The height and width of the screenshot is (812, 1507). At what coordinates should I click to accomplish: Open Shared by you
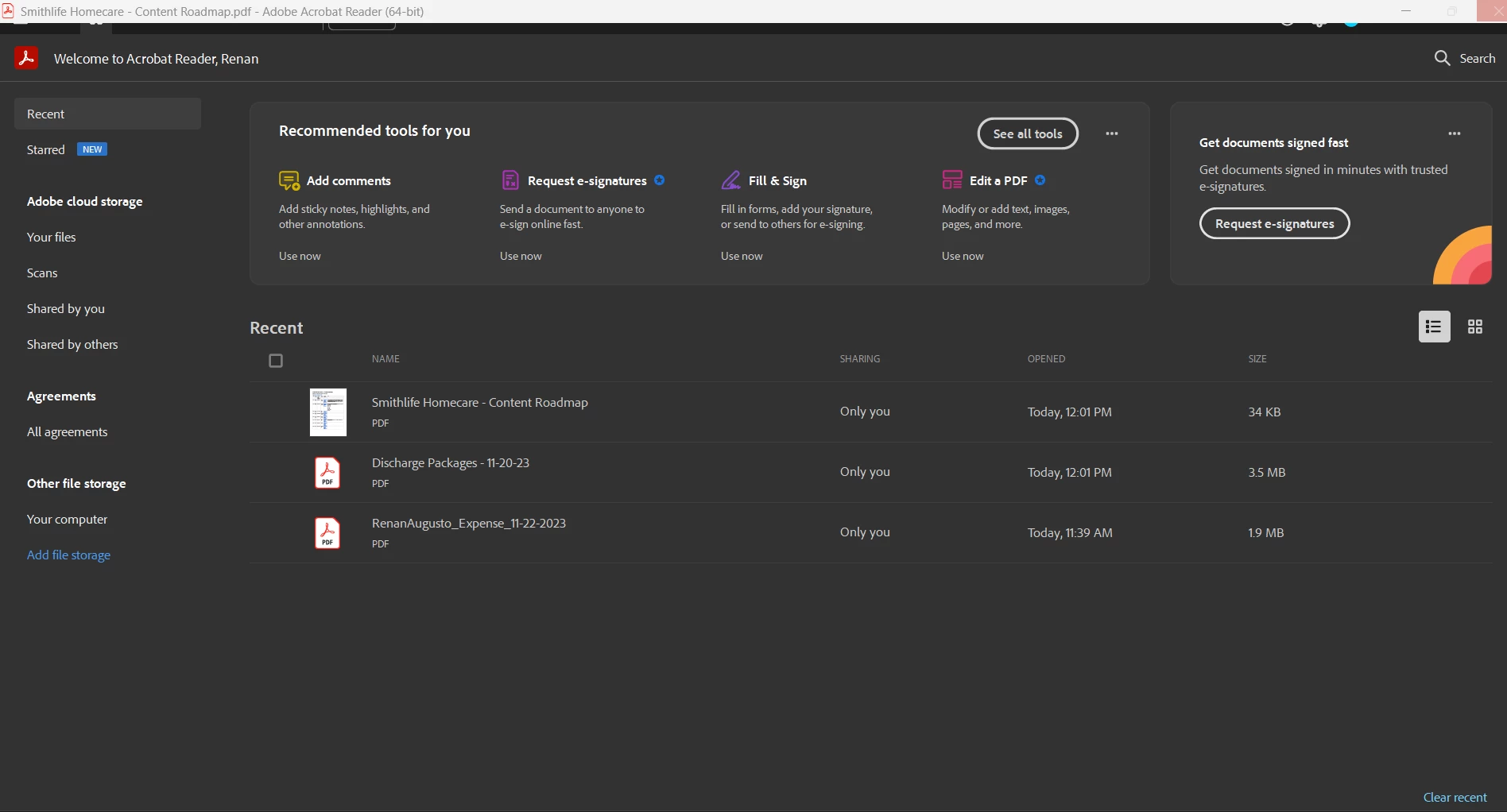(x=66, y=308)
